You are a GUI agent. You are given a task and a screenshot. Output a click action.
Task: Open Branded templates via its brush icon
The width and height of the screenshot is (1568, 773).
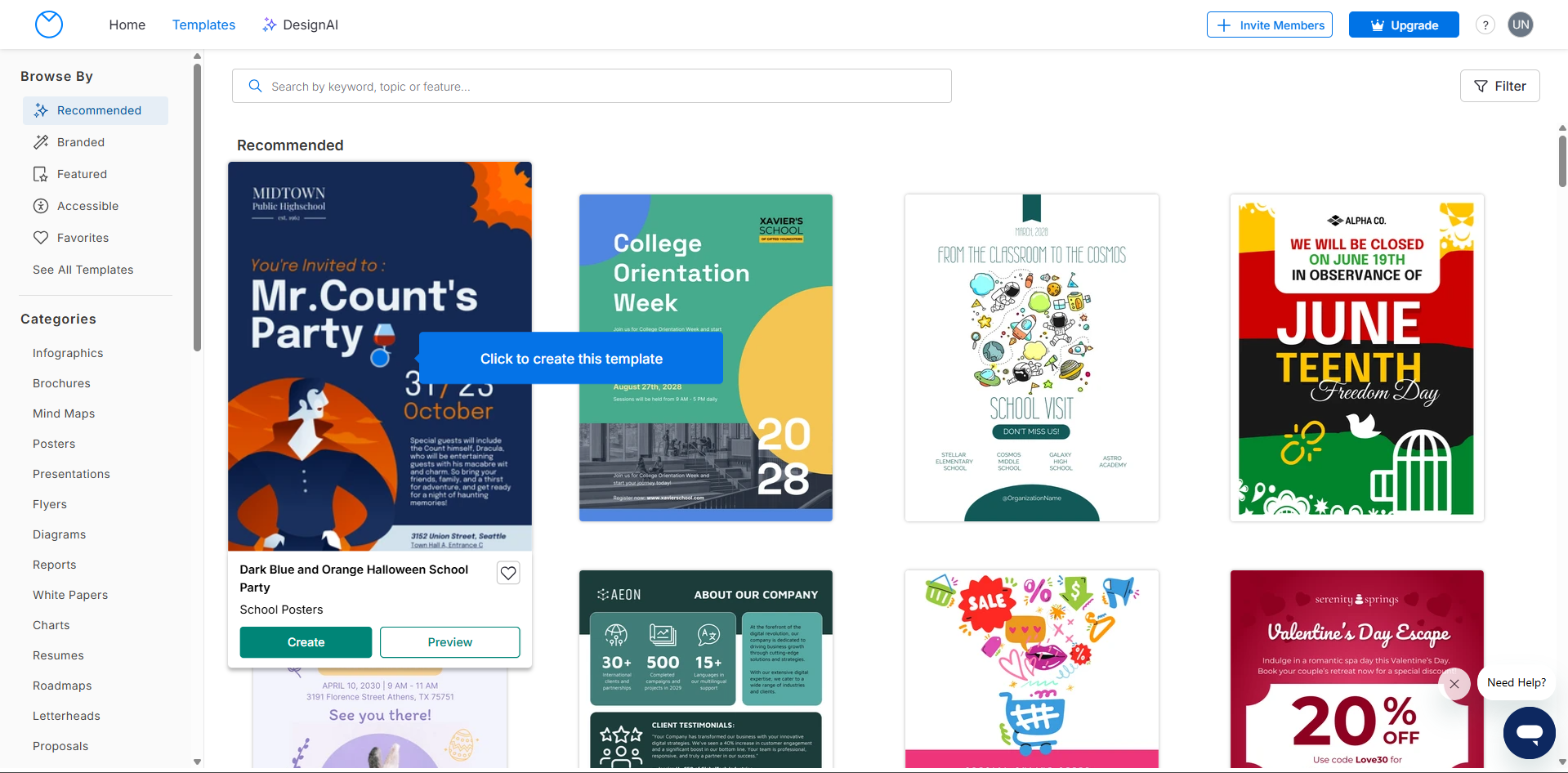(40, 141)
